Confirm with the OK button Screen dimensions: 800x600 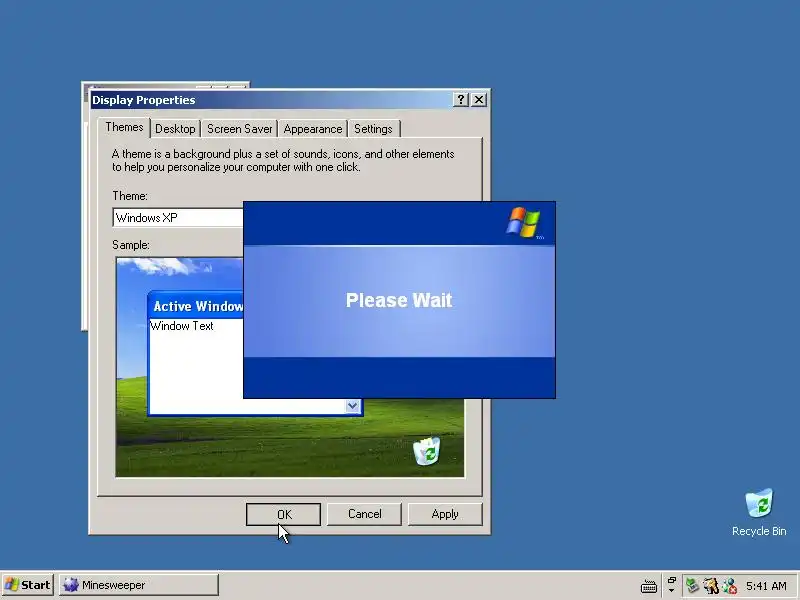(283, 514)
